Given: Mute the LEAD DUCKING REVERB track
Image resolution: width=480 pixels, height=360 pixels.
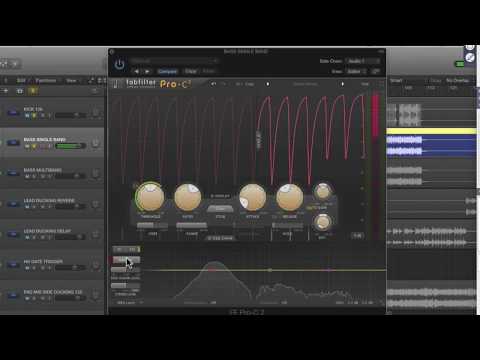Looking at the screenshot, I should pyautogui.click(x=27, y=207).
